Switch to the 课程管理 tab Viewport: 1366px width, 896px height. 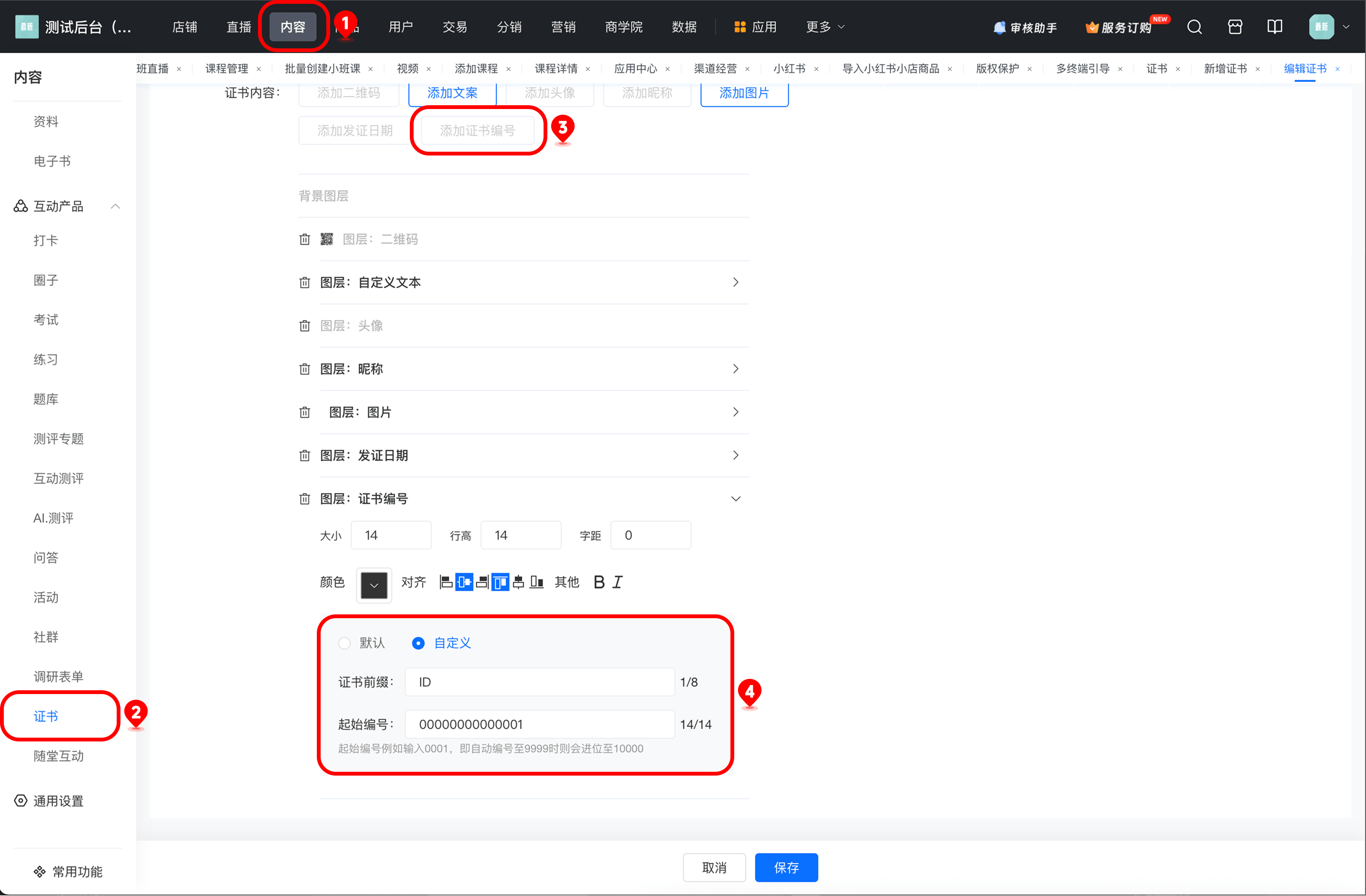point(227,69)
